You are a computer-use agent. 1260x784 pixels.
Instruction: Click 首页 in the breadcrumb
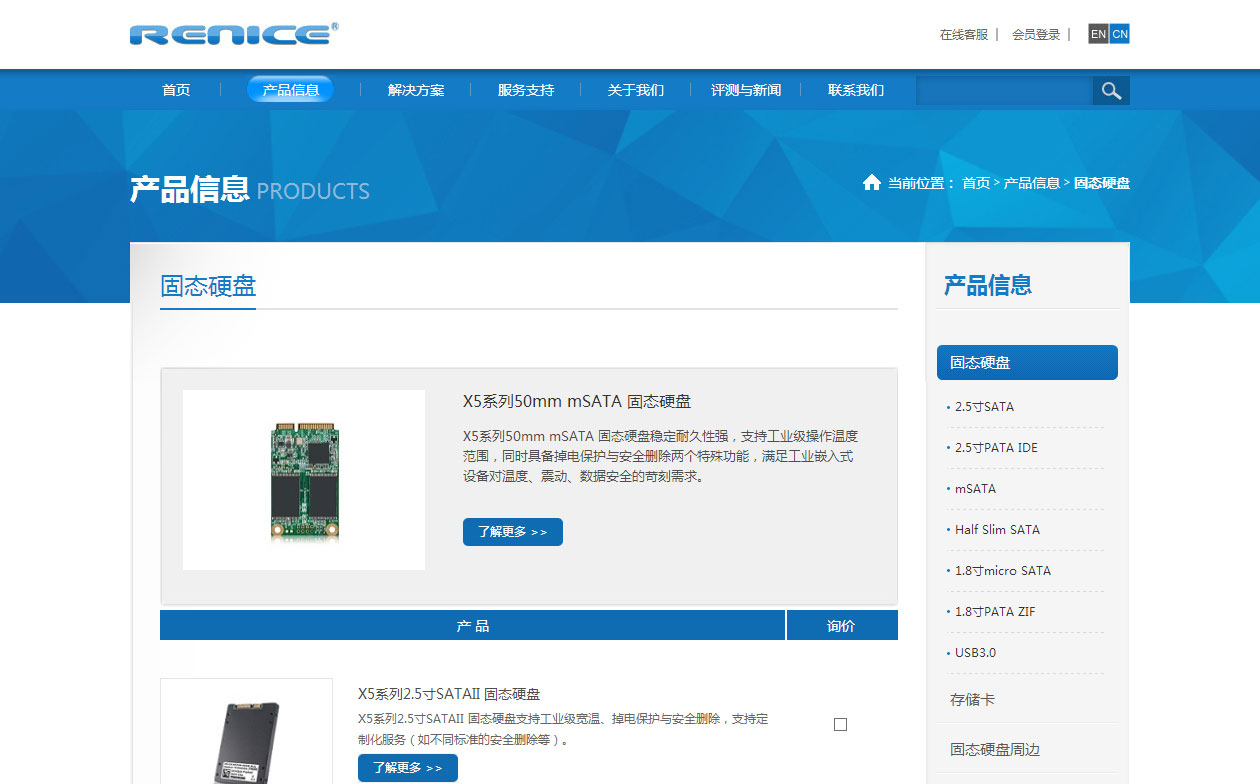pos(976,183)
